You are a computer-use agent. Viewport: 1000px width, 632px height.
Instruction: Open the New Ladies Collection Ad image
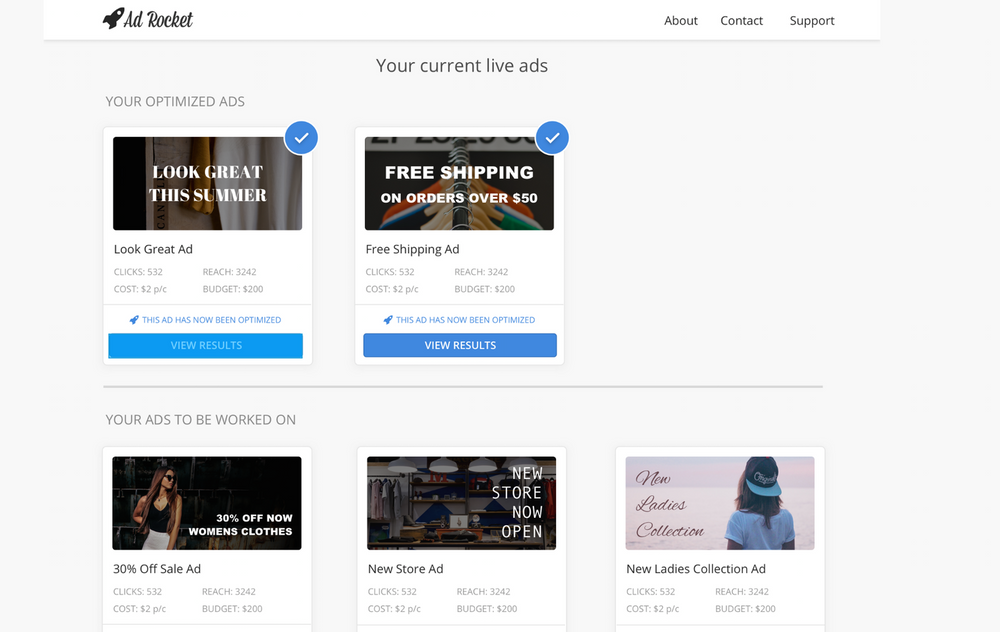coord(719,502)
